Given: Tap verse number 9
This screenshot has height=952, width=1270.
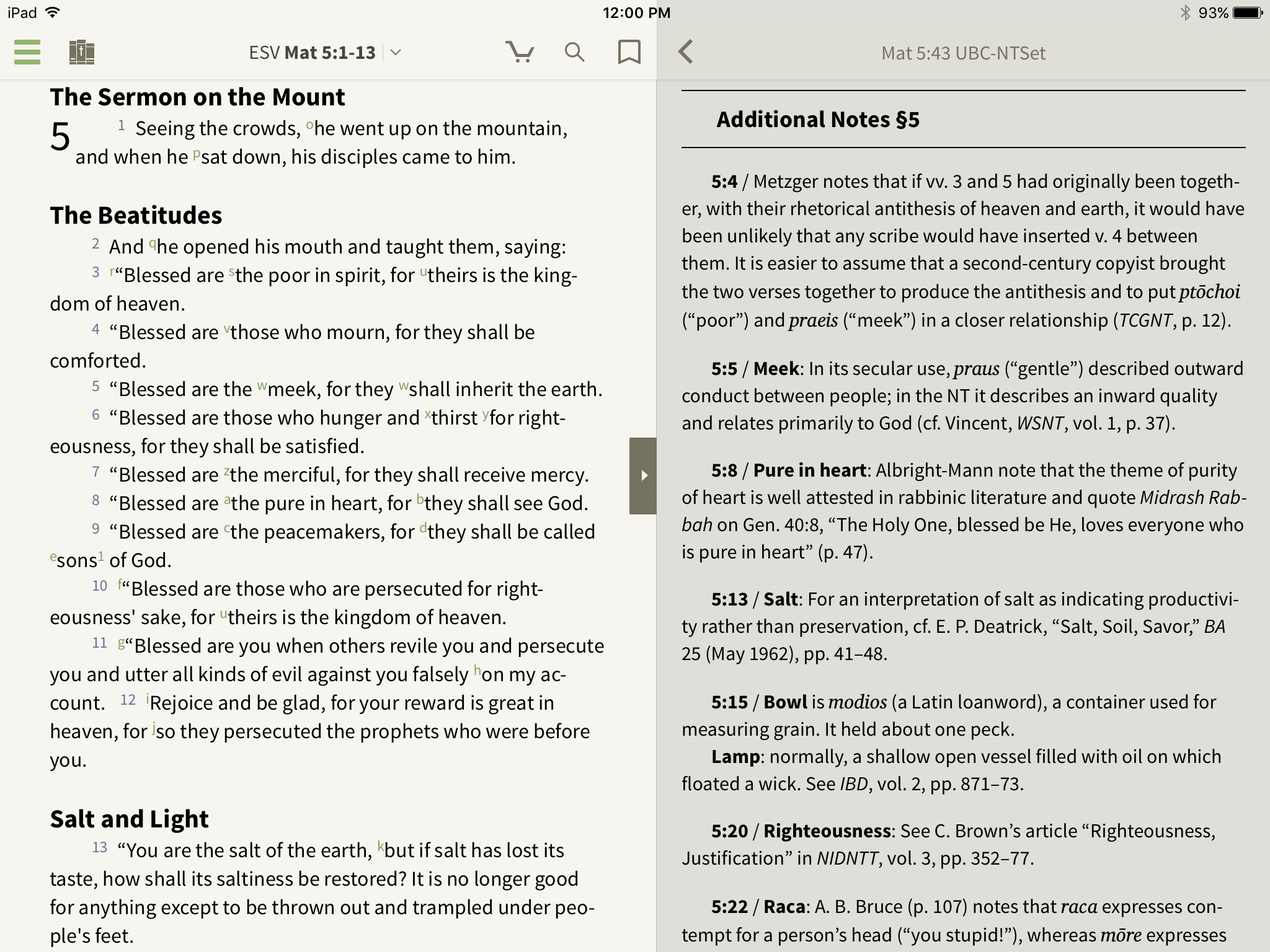Looking at the screenshot, I should click(95, 529).
